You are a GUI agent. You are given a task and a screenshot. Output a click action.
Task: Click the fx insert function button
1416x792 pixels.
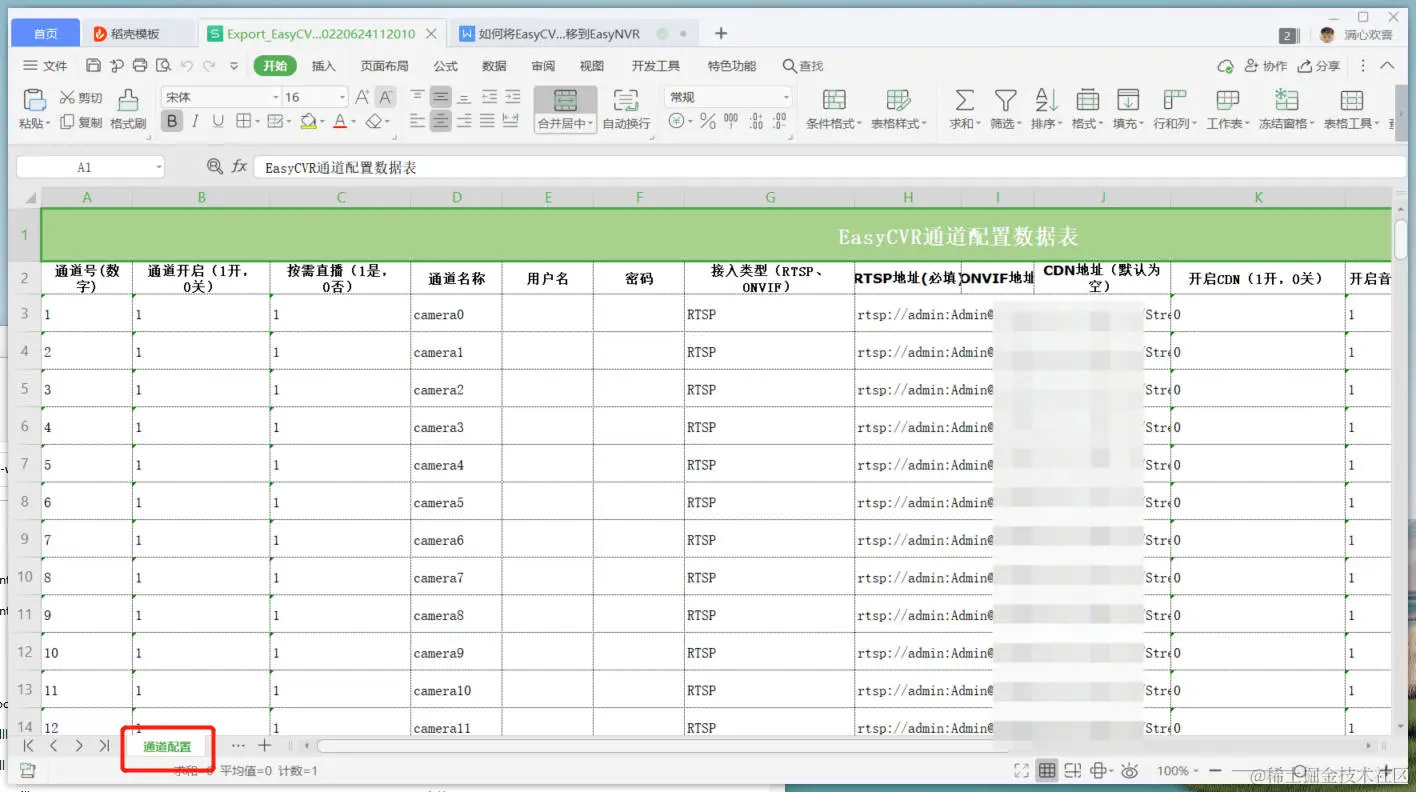click(239, 167)
